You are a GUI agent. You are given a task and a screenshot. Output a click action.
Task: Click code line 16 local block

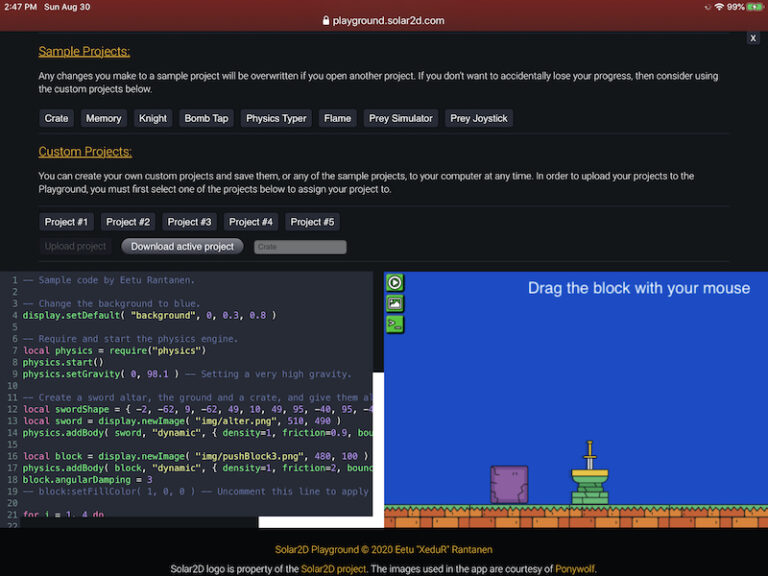coord(195,456)
